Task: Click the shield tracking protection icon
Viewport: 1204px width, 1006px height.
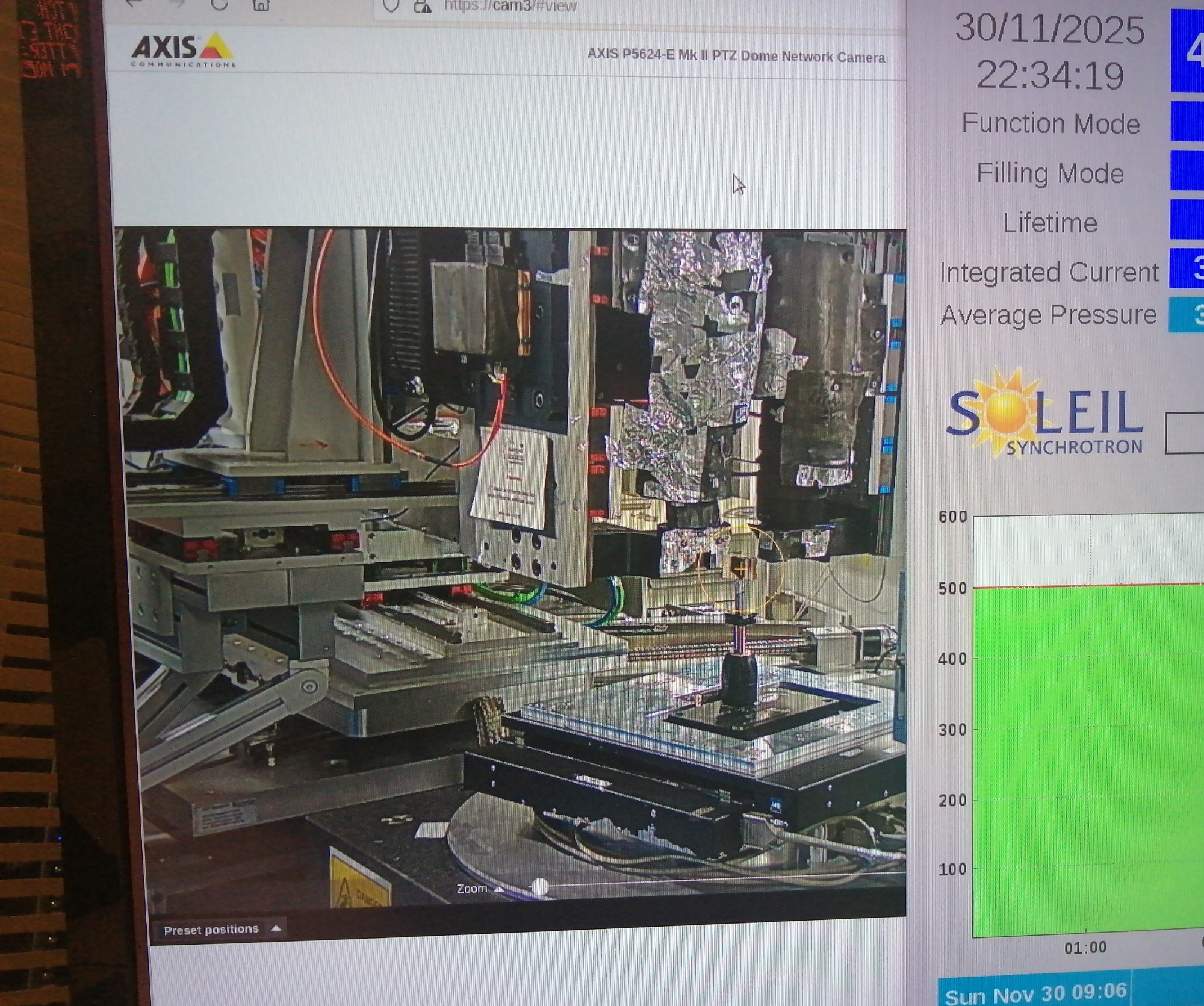Action: pos(391,5)
